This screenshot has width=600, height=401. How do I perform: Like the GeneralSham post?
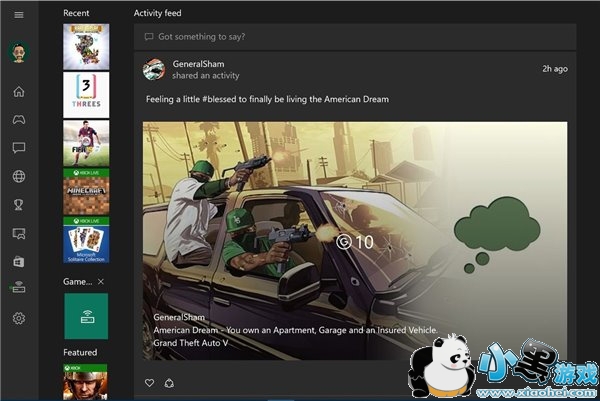click(149, 383)
